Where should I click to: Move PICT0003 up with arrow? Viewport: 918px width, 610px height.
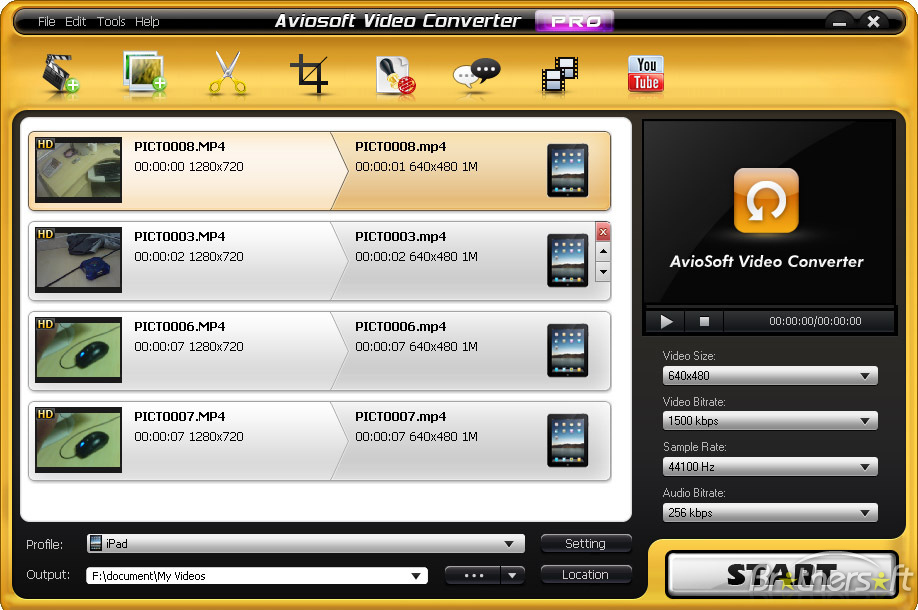(x=603, y=252)
